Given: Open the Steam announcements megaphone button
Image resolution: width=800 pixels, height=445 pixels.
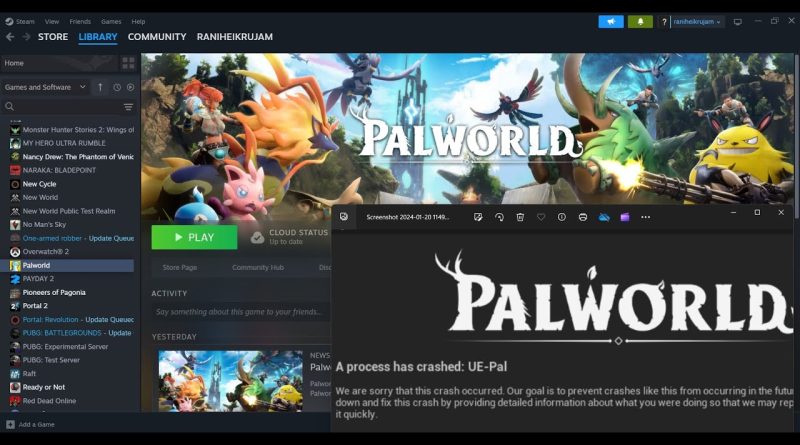Looking at the screenshot, I should point(611,21).
